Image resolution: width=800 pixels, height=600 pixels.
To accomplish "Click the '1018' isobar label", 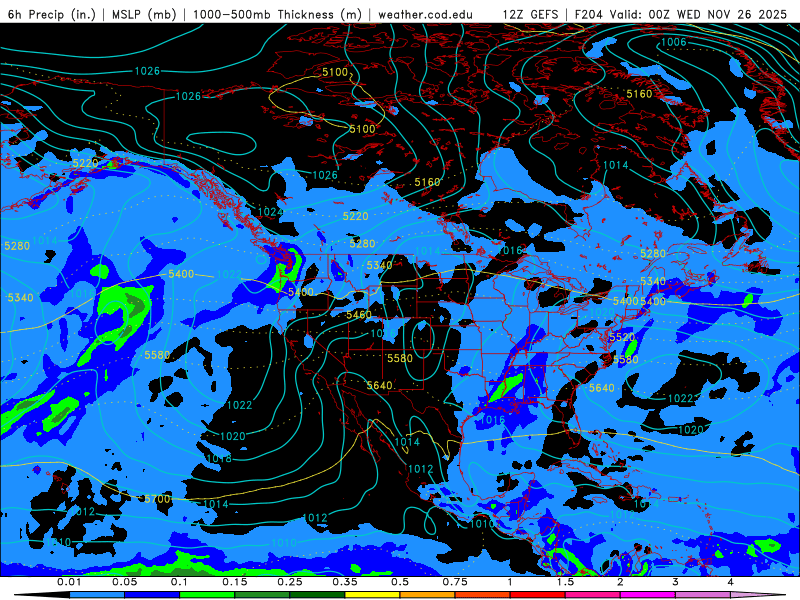I will click(x=219, y=458).
